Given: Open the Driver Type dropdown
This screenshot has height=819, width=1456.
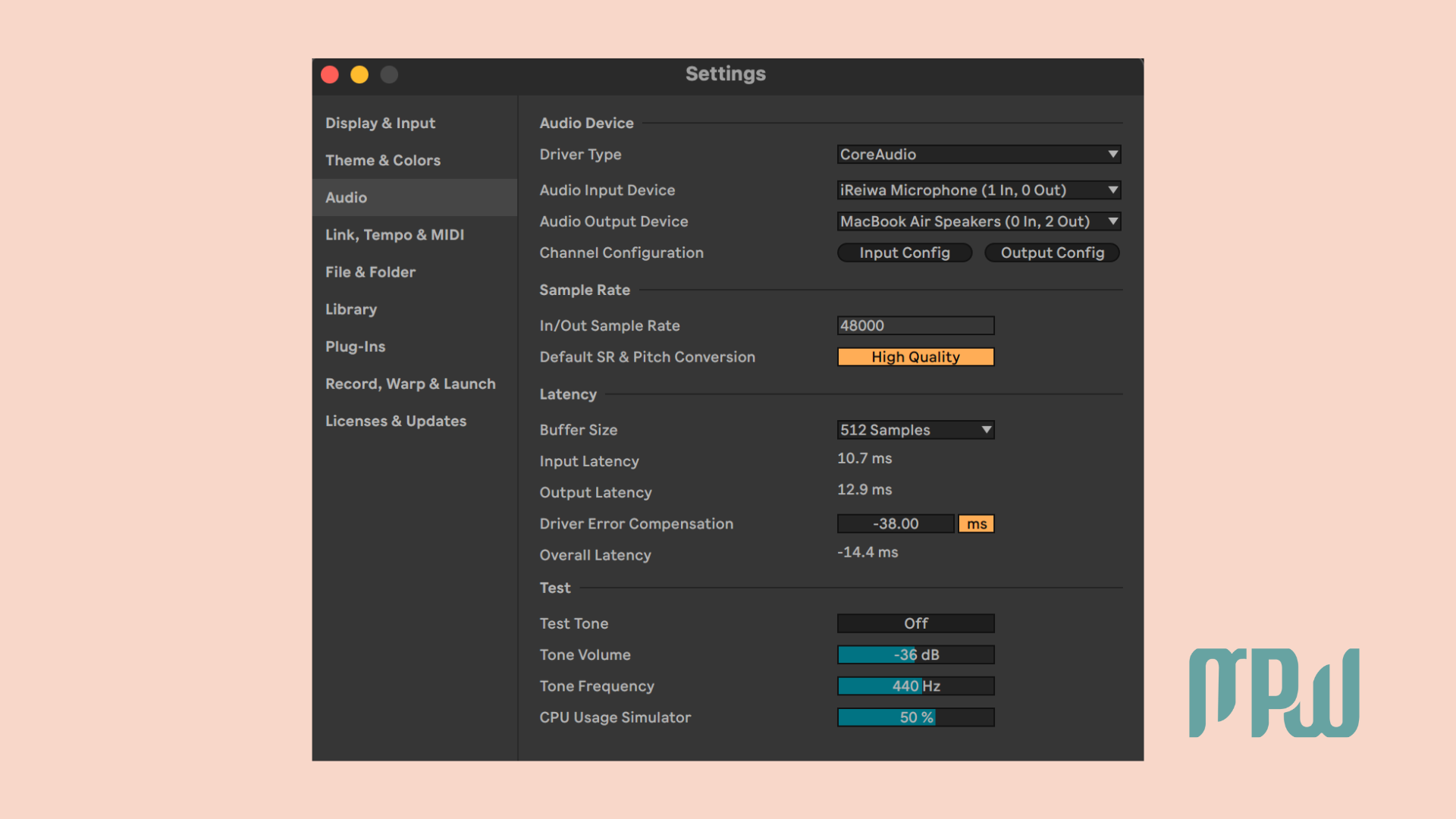Looking at the screenshot, I should (x=978, y=154).
